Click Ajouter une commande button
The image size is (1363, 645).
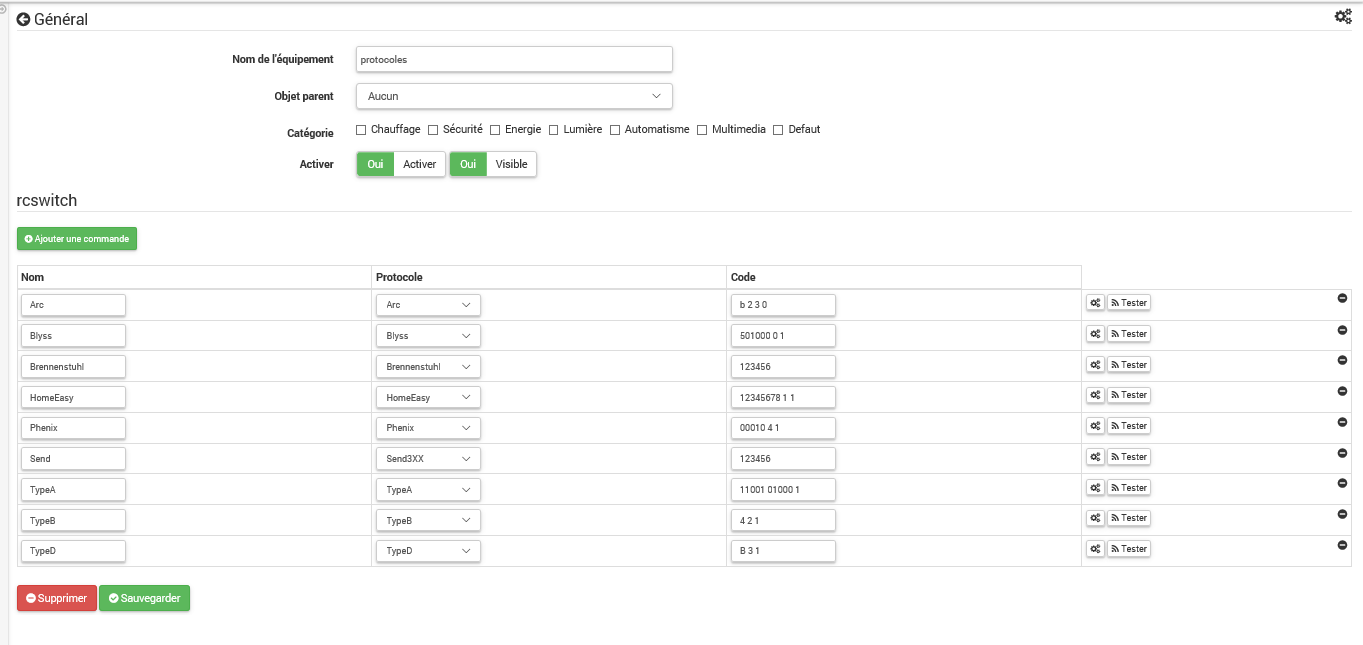[77, 239]
